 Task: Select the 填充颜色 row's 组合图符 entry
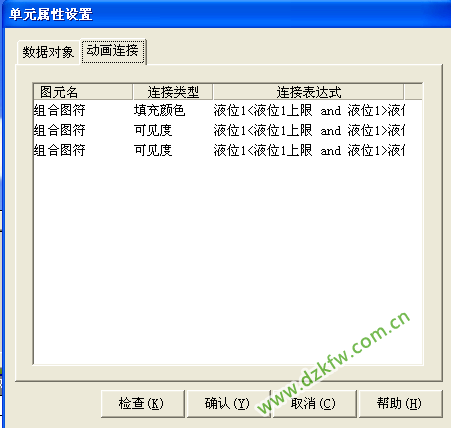(x=59, y=110)
